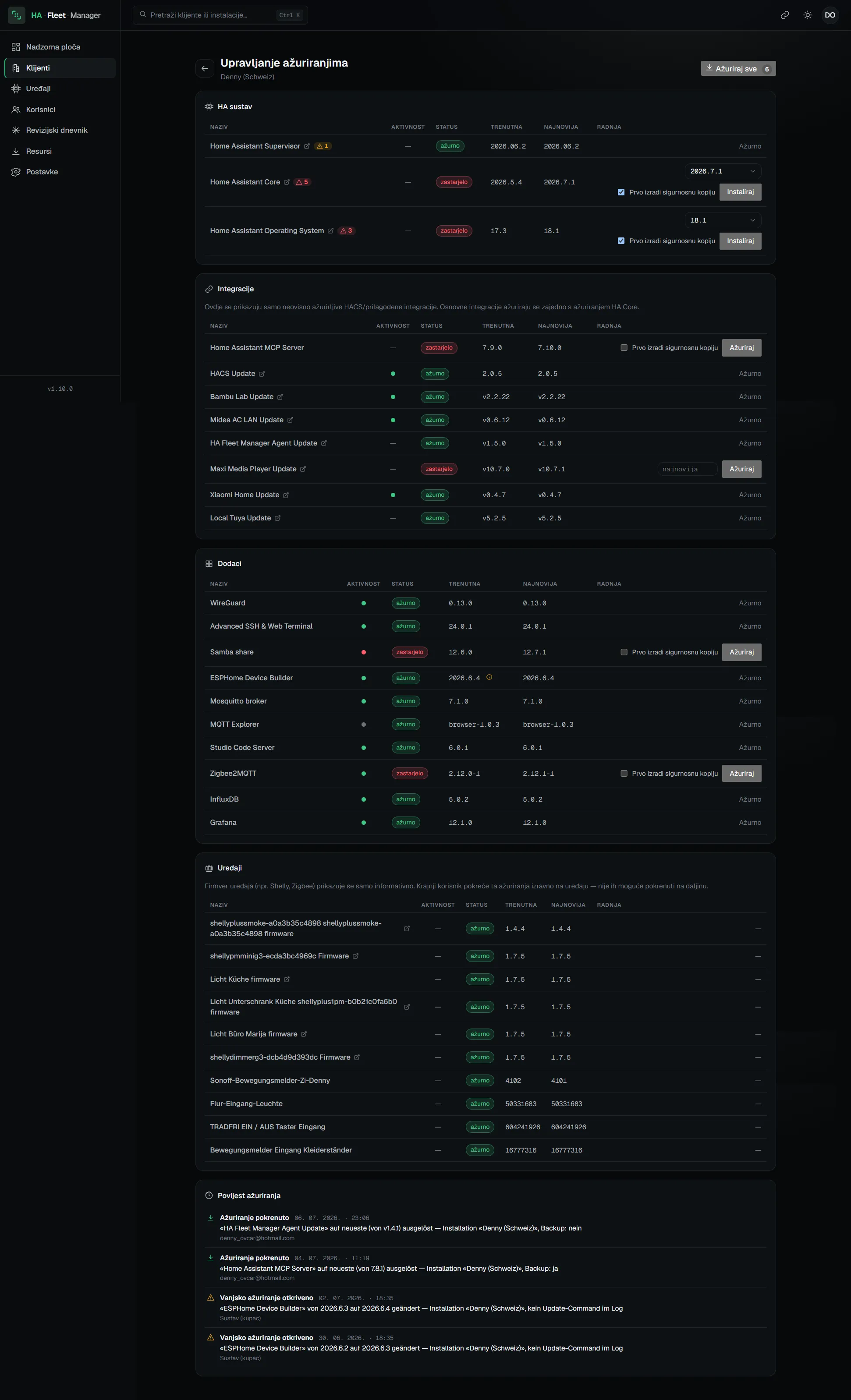Toggle the light/dark theme sun icon

(x=807, y=15)
